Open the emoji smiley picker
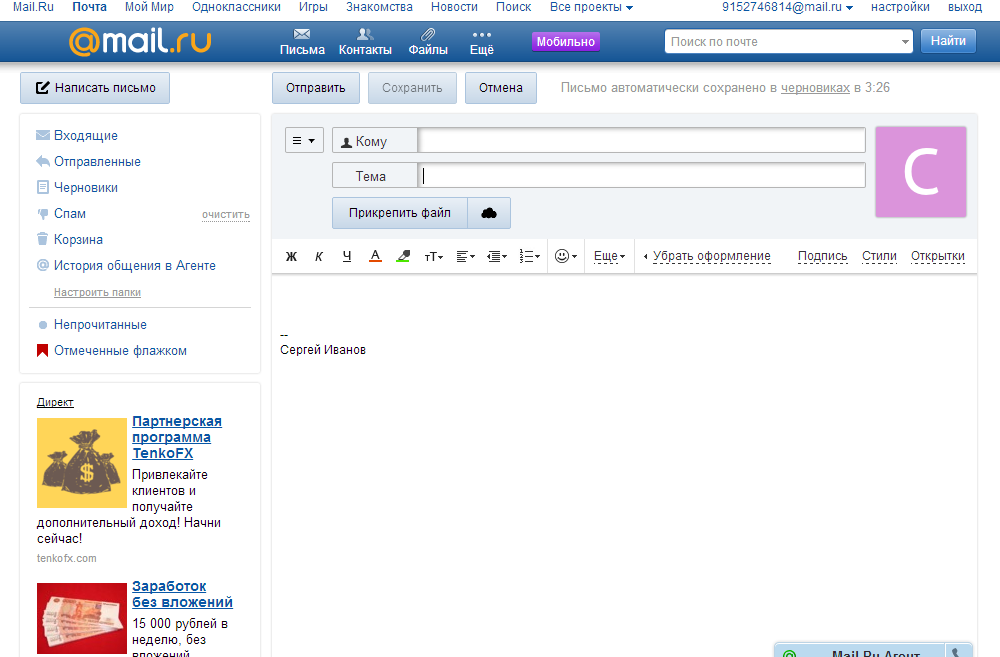Image resolution: width=1000 pixels, height=657 pixels. point(565,257)
